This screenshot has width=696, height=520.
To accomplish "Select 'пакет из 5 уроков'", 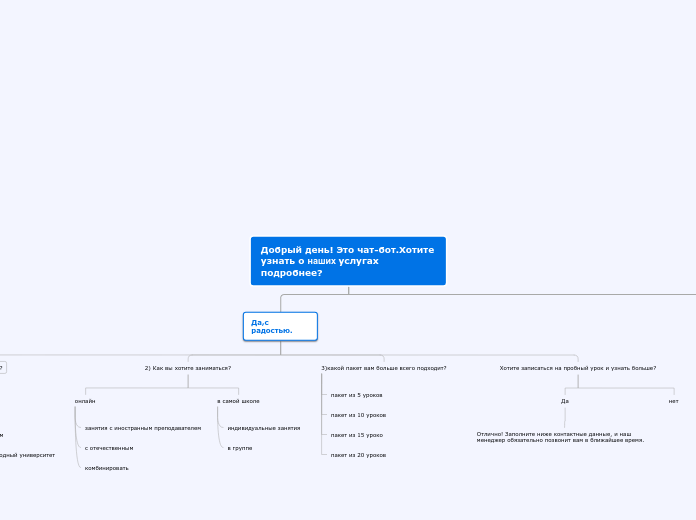I will click(x=356, y=395).
